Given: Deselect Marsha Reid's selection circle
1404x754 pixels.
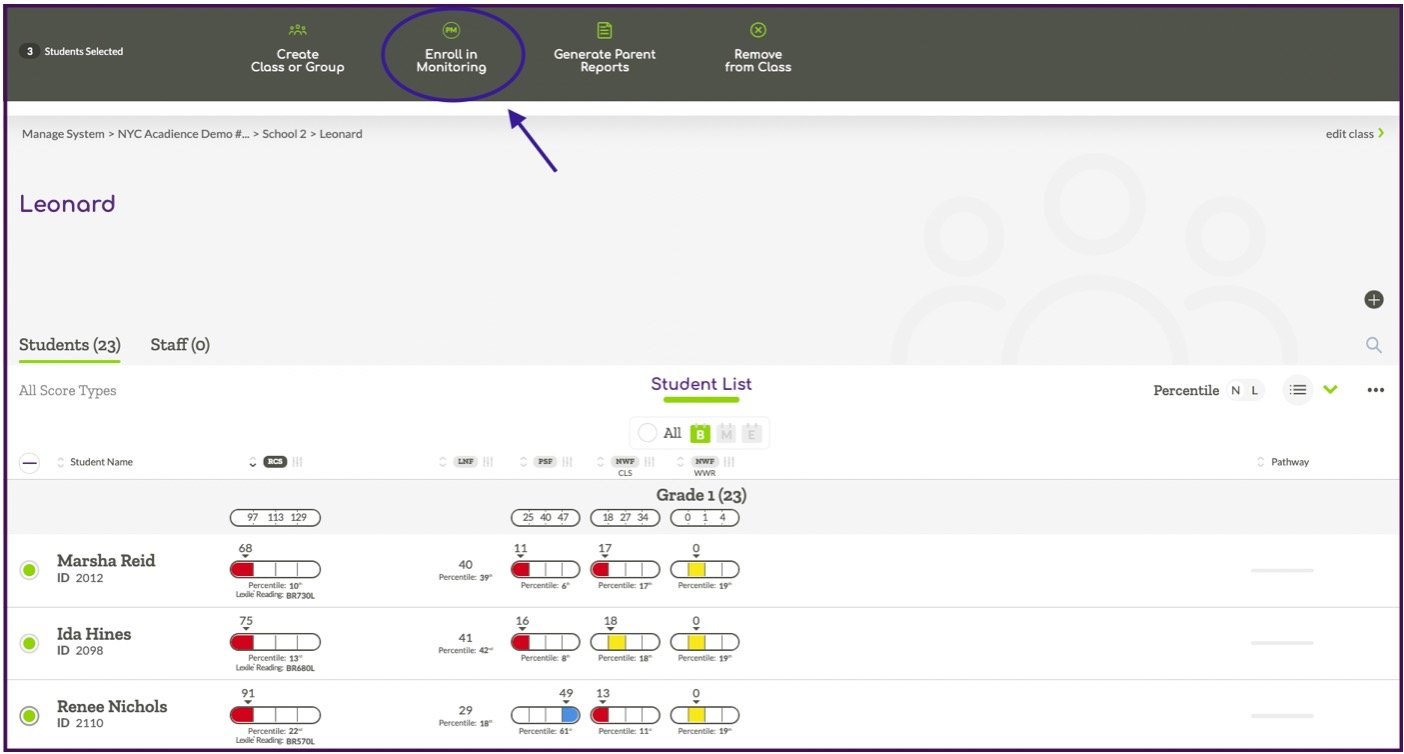Looking at the screenshot, I should [29, 569].
